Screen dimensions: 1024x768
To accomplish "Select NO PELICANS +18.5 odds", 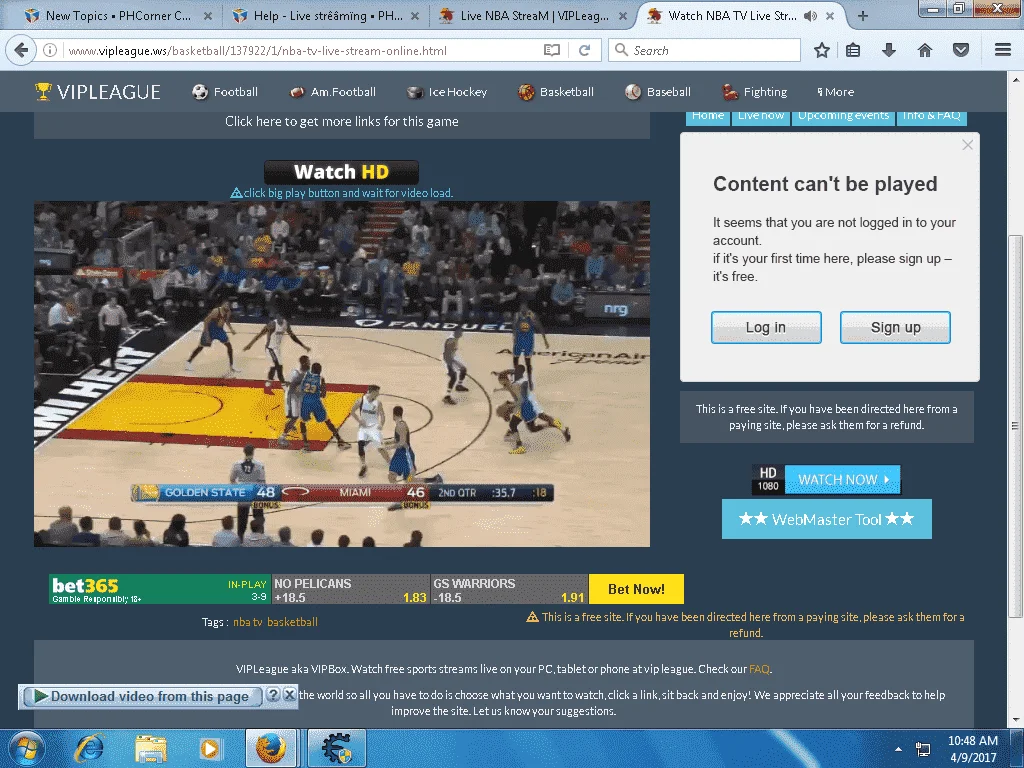I will coord(350,589).
